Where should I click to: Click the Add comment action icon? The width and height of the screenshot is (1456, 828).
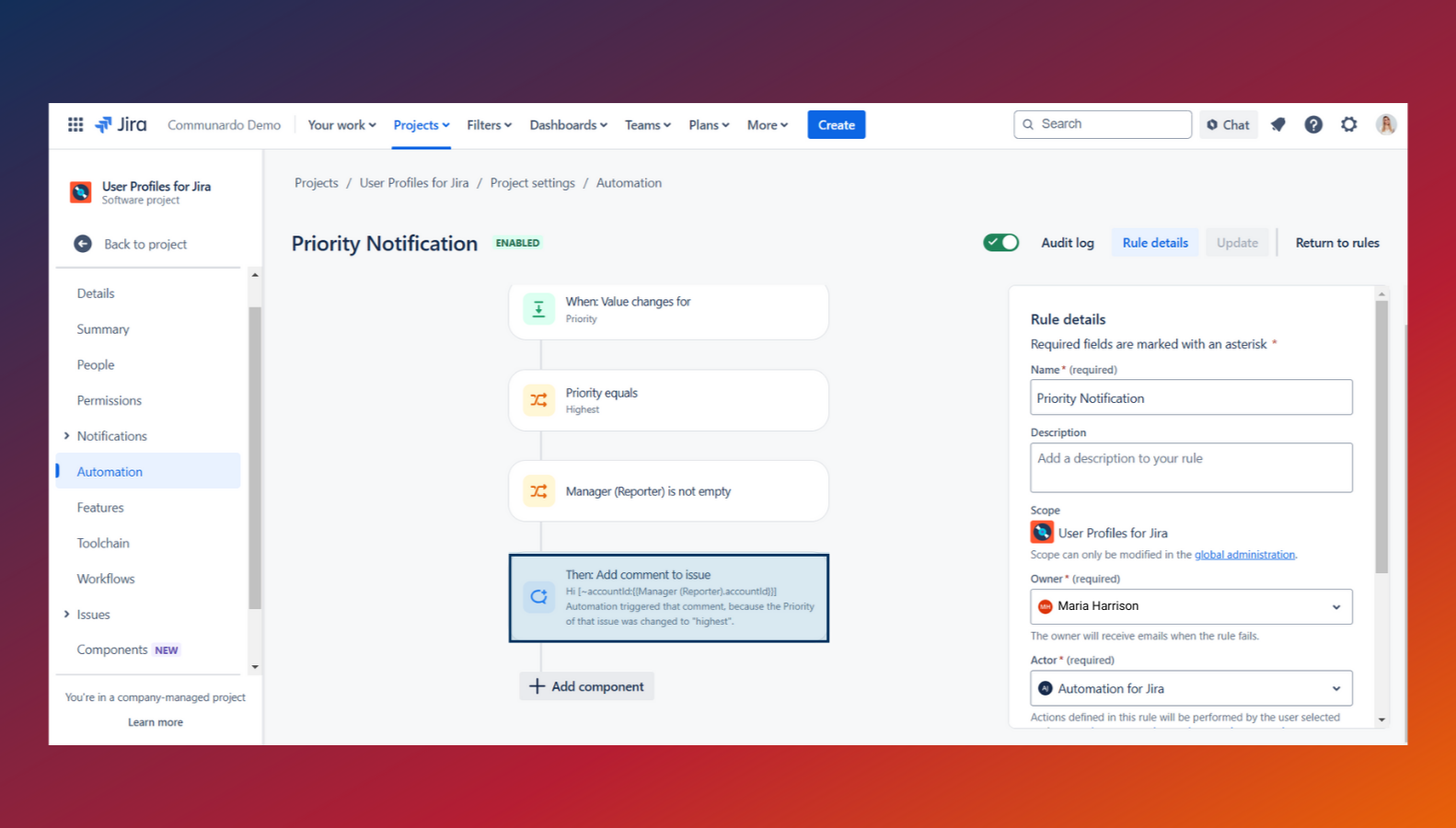pos(539,597)
